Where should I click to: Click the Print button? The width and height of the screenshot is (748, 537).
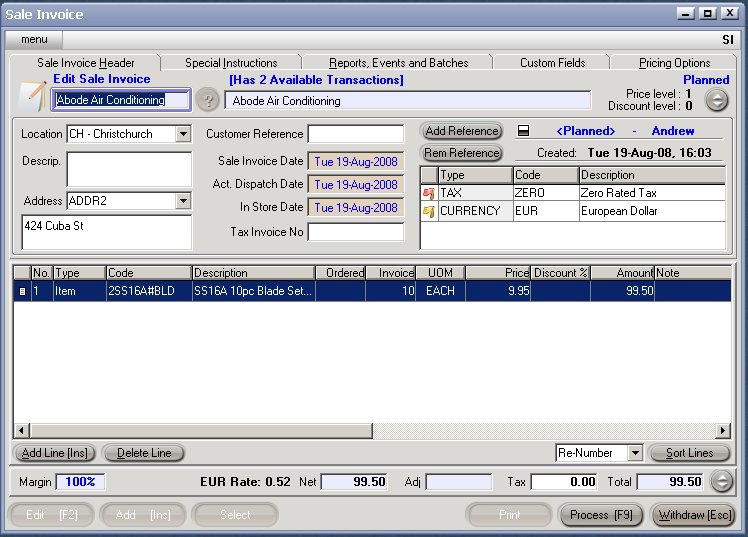pos(509,515)
